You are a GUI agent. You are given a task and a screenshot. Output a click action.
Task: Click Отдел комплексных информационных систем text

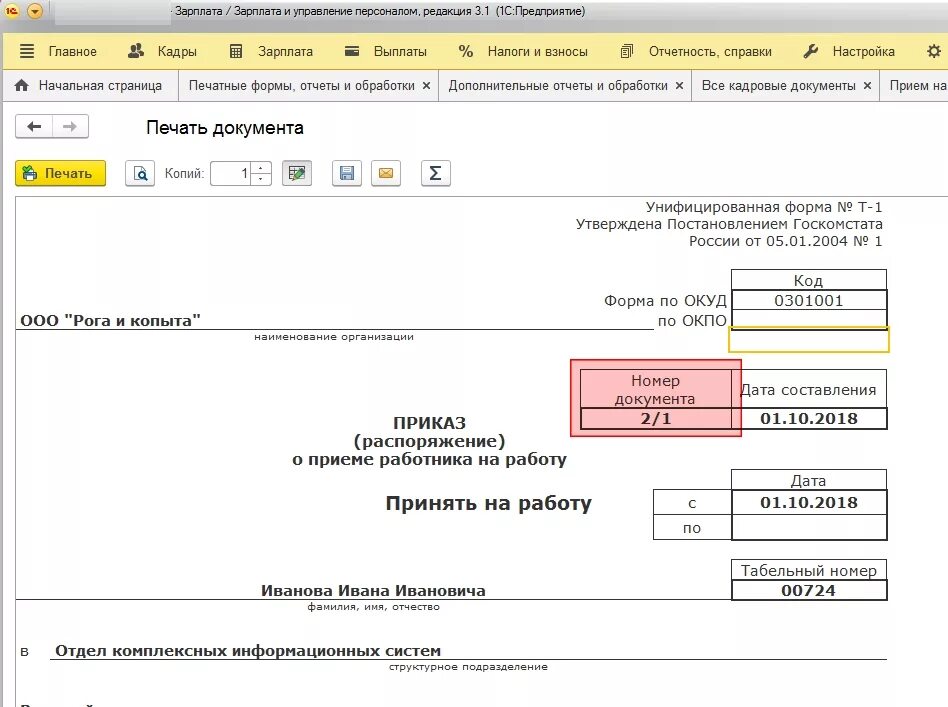(248, 651)
